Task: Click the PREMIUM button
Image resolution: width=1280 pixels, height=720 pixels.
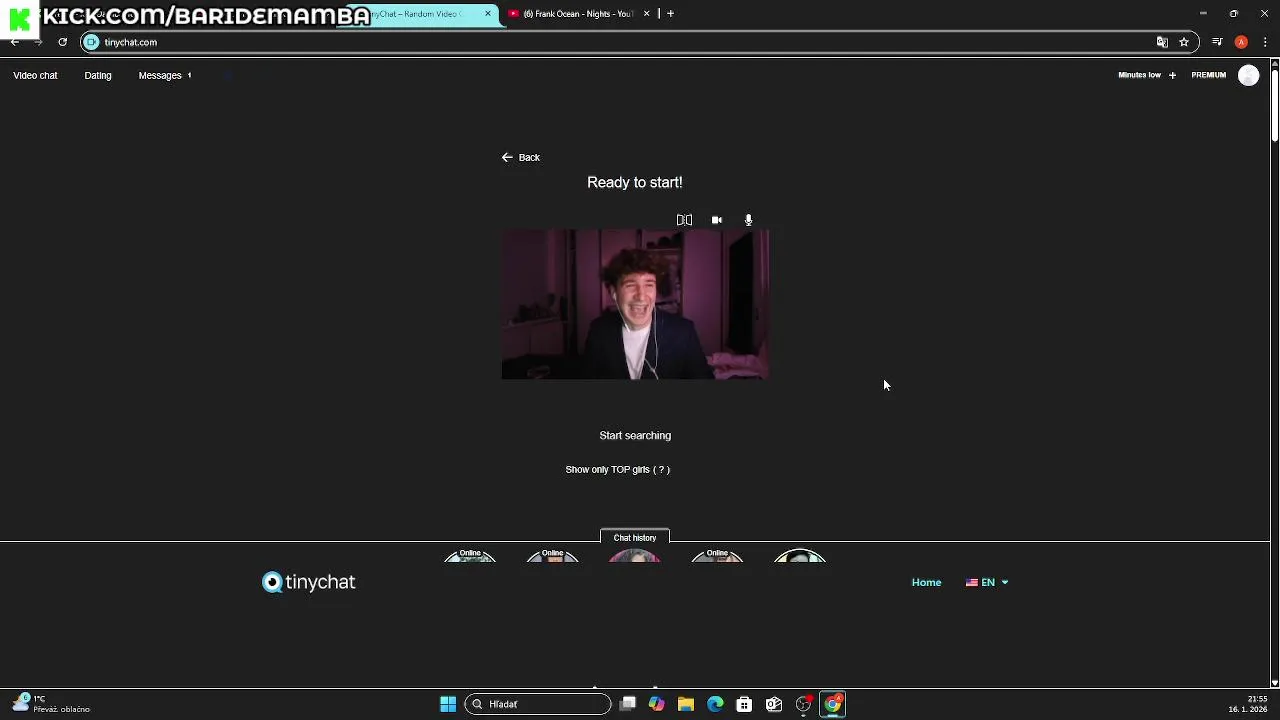Action: coord(1208,75)
